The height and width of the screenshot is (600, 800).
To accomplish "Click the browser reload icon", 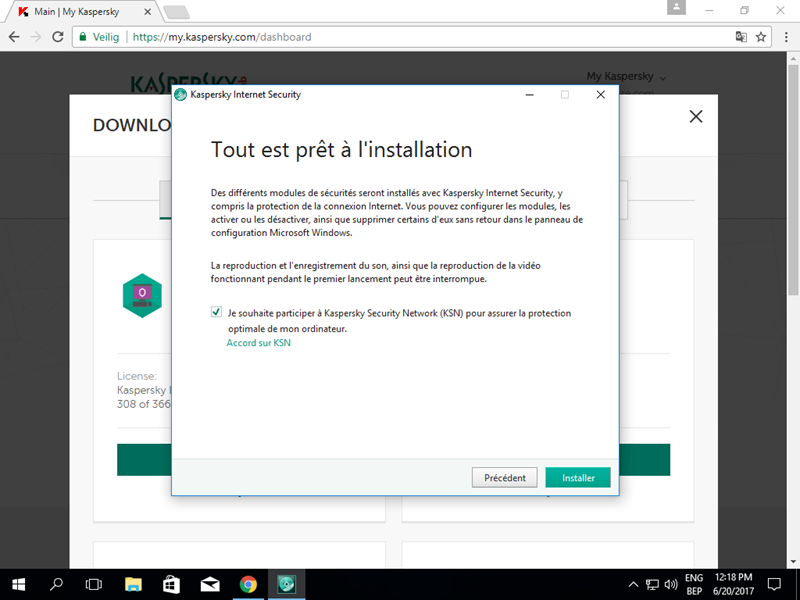I will [x=58, y=37].
